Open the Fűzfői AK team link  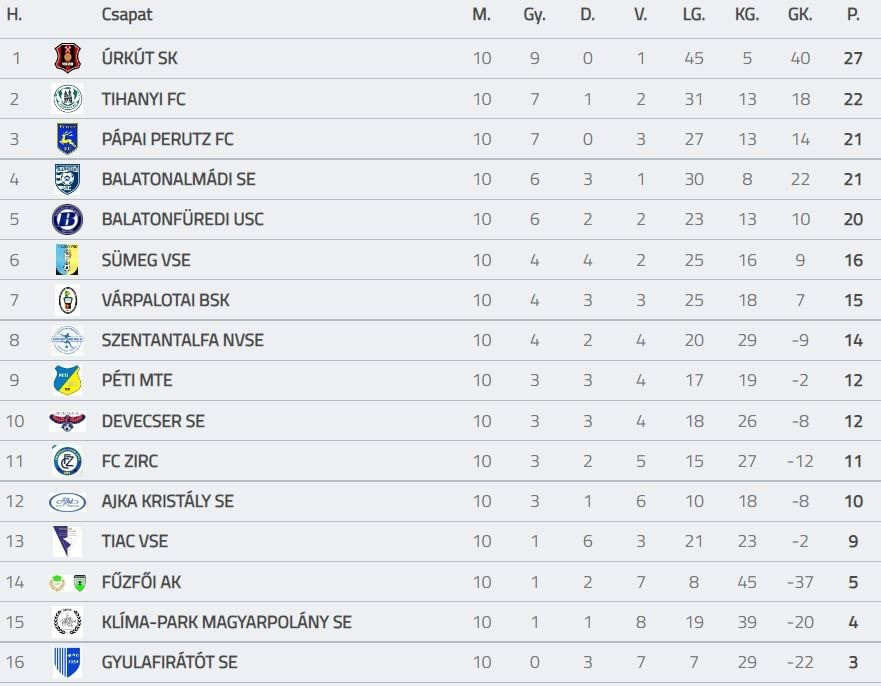pos(141,582)
